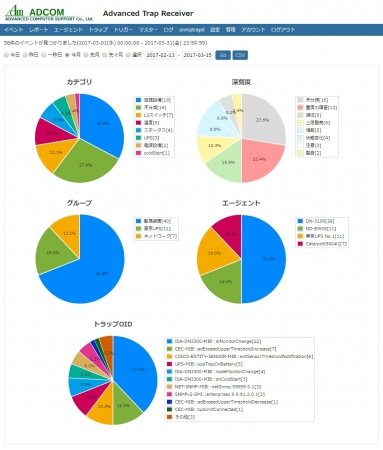Select the 先月 radio button
Viewport: 383px width, 450px height.
[86, 55]
